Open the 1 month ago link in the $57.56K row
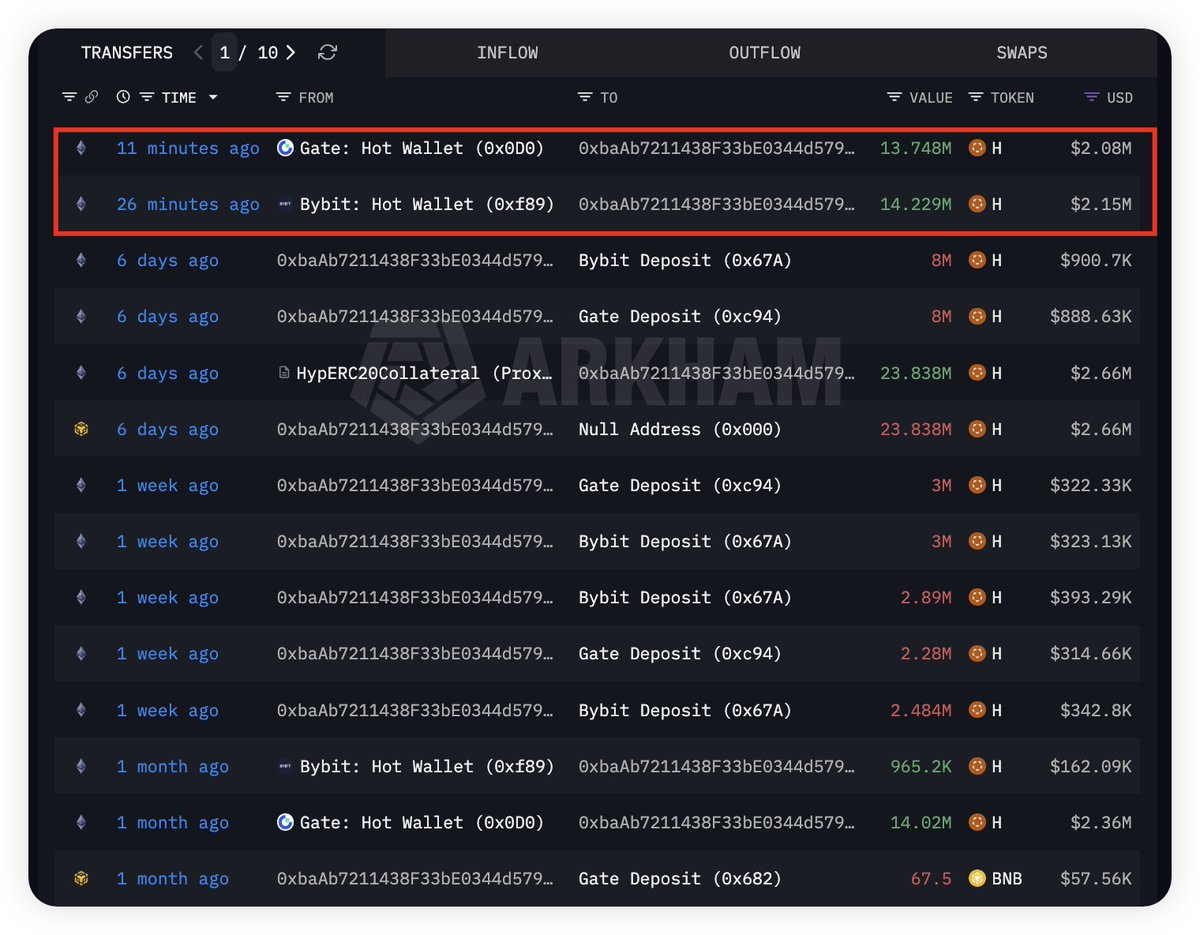The width and height of the screenshot is (1200, 935). click(x=173, y=878)
